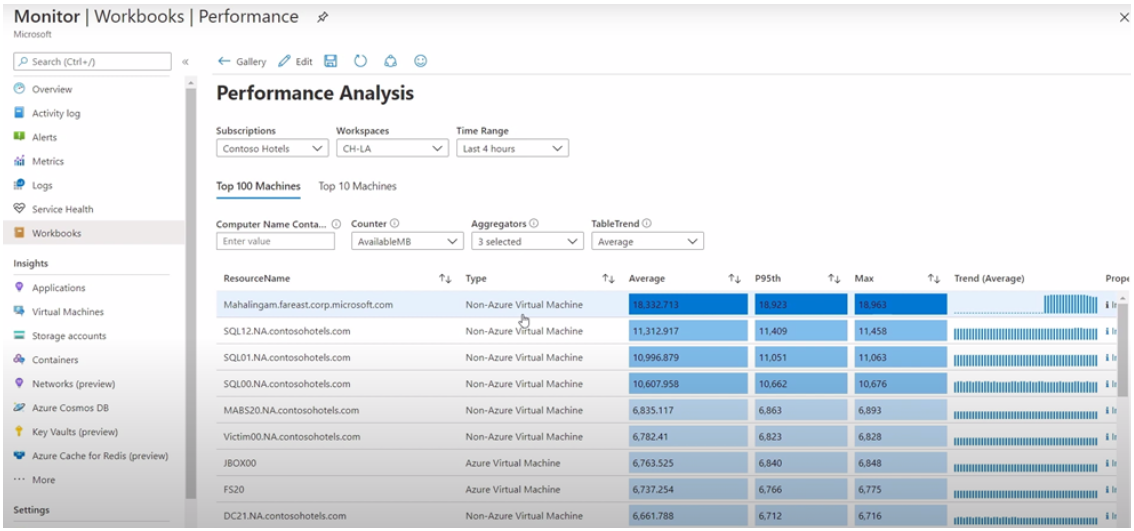Collapse the left navigation menu
1134x531 pixels.
point(185,61)
